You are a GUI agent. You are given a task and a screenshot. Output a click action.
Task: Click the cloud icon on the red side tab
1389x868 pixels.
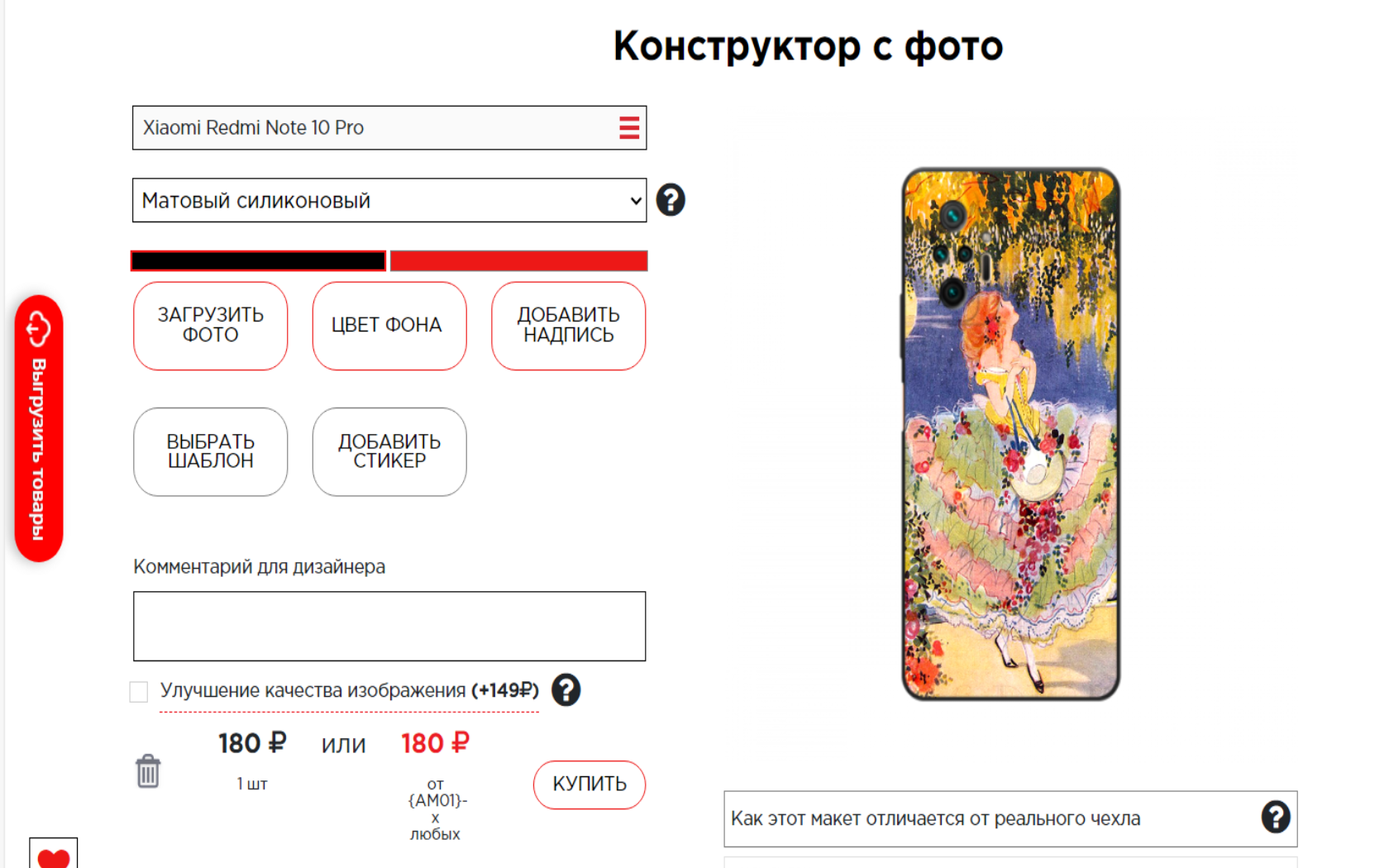[x=38, y=329]
